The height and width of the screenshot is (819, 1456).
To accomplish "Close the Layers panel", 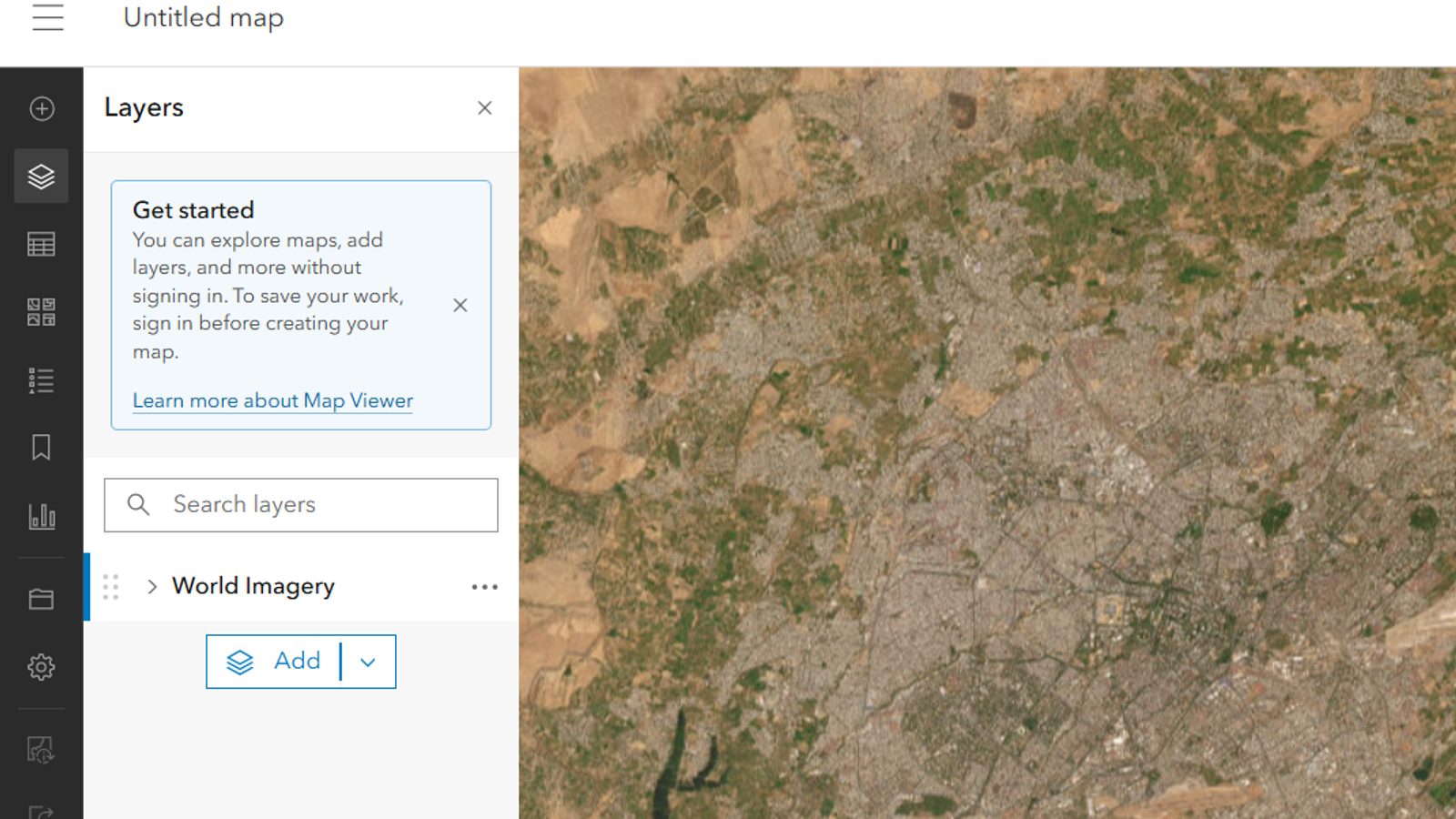I will tap(485, 108).
